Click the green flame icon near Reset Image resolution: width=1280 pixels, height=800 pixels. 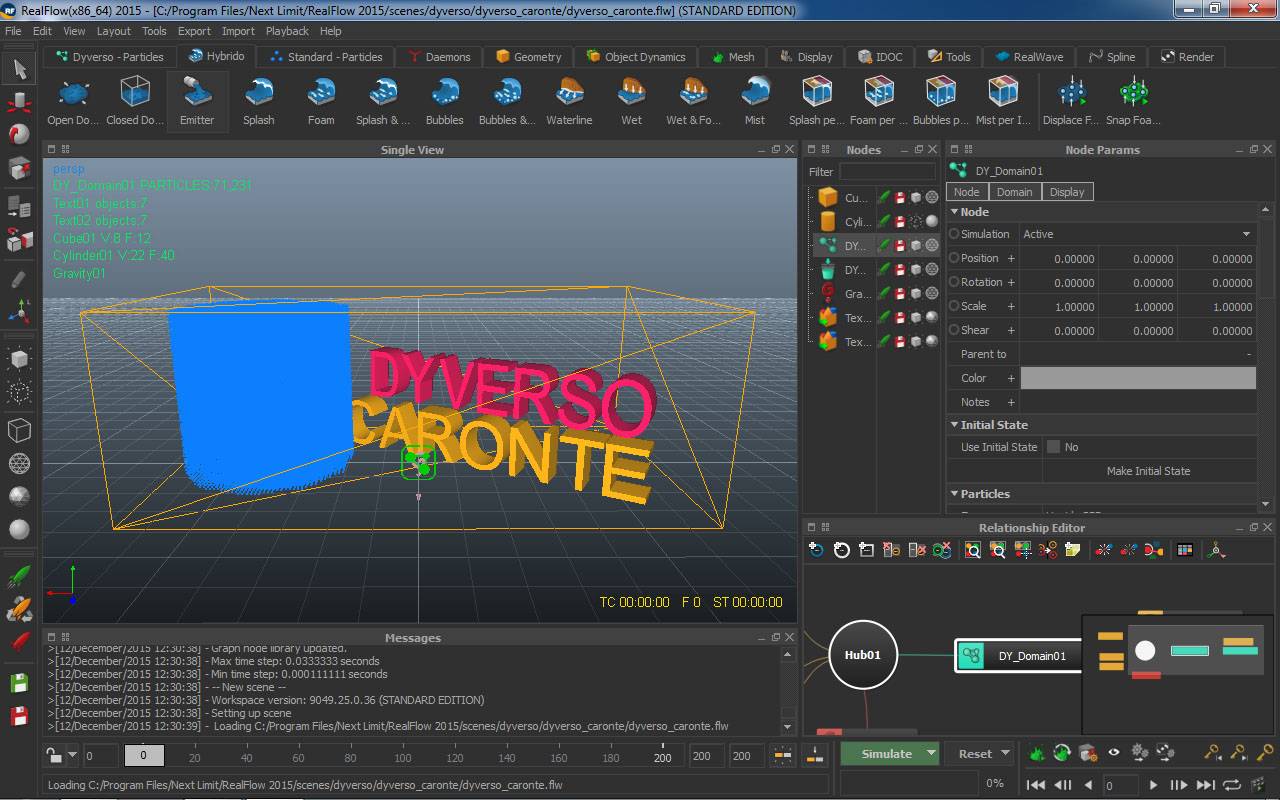[x=1037, y=753]
